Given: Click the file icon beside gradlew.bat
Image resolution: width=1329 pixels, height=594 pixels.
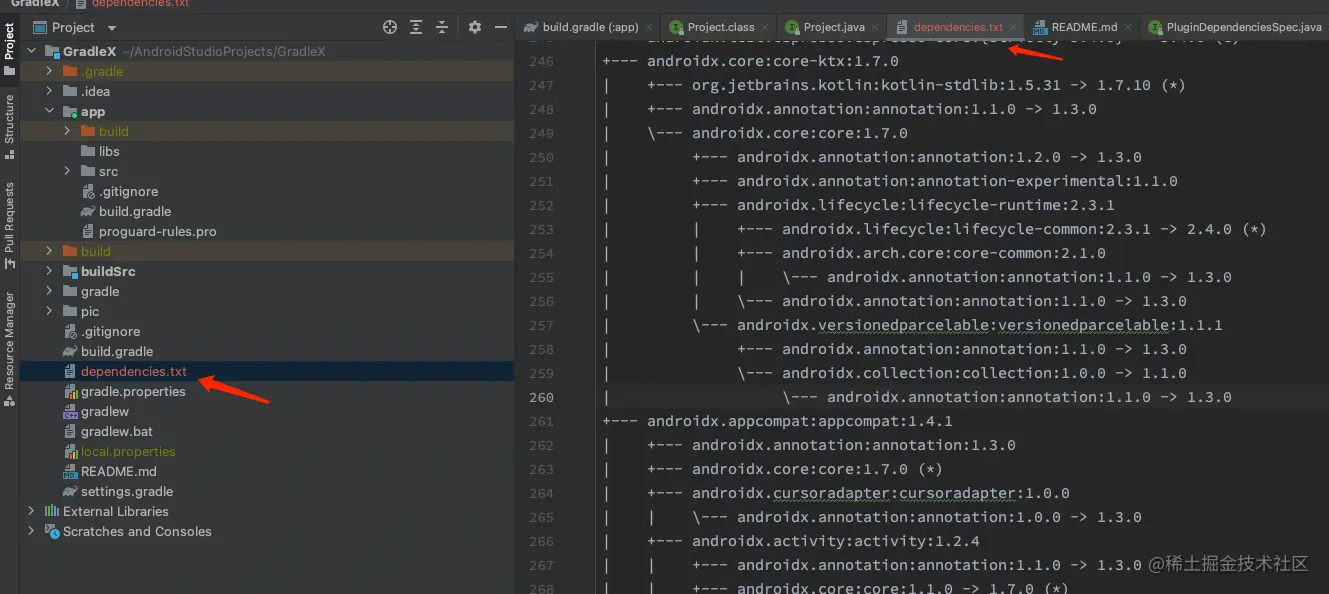Looking at the screenshot, I should [x=69, y=431].
